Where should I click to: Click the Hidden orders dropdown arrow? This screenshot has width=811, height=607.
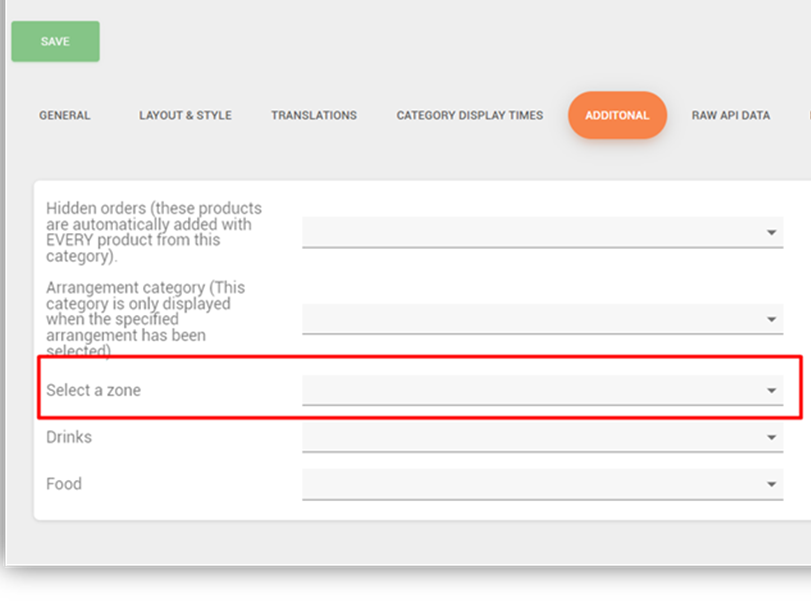772,233
